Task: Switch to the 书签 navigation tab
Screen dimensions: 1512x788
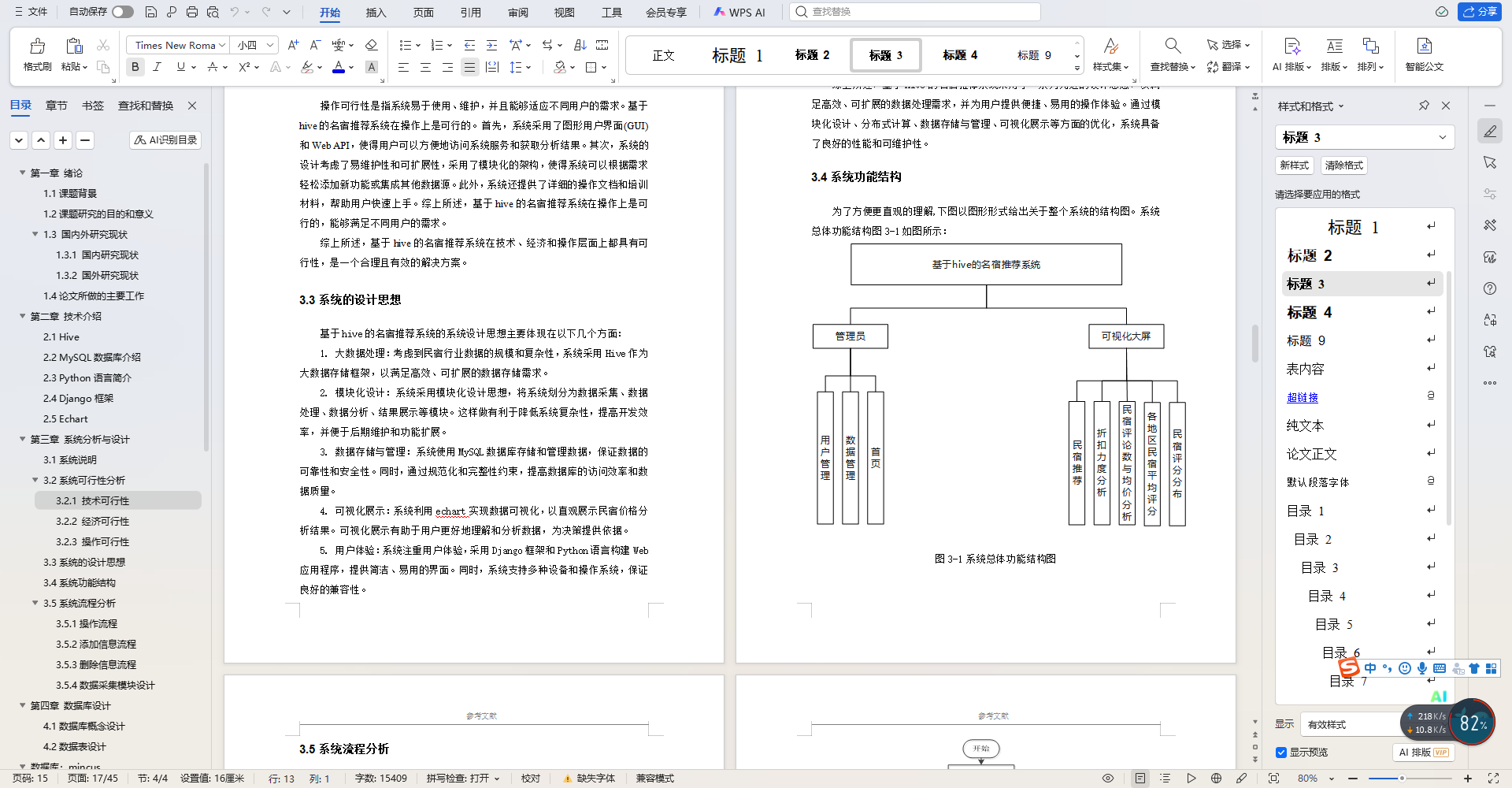Action: coord(93,106)
